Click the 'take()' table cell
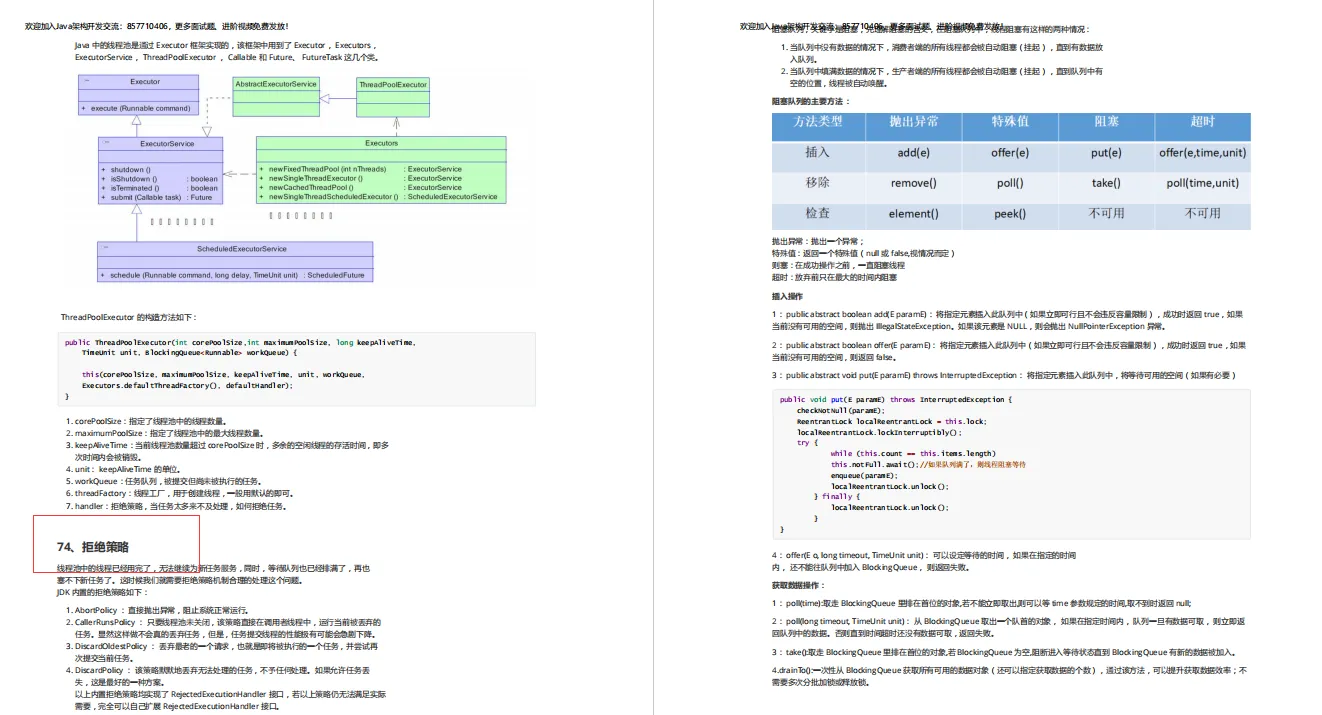 pos(1106,183)
